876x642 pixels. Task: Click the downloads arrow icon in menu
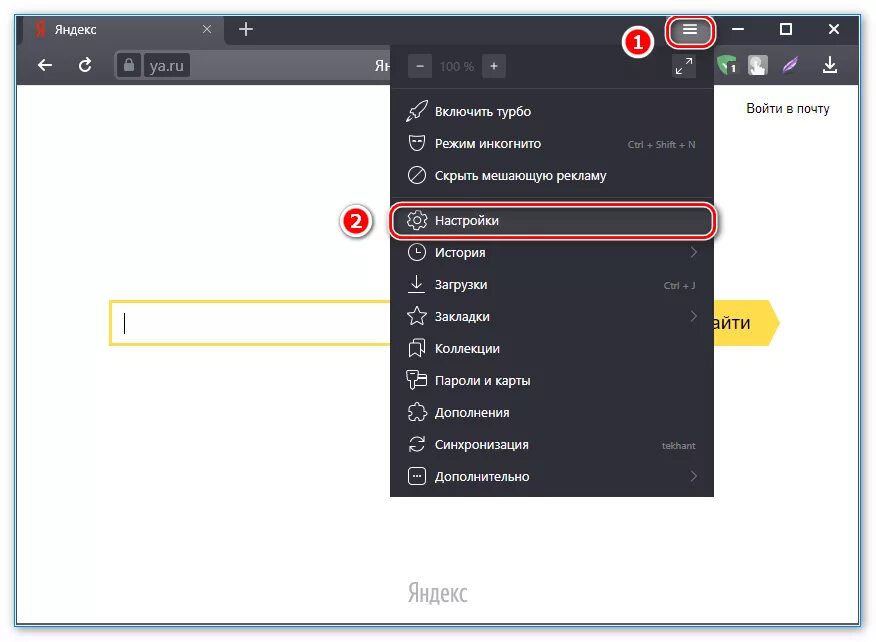pos(416,284)
